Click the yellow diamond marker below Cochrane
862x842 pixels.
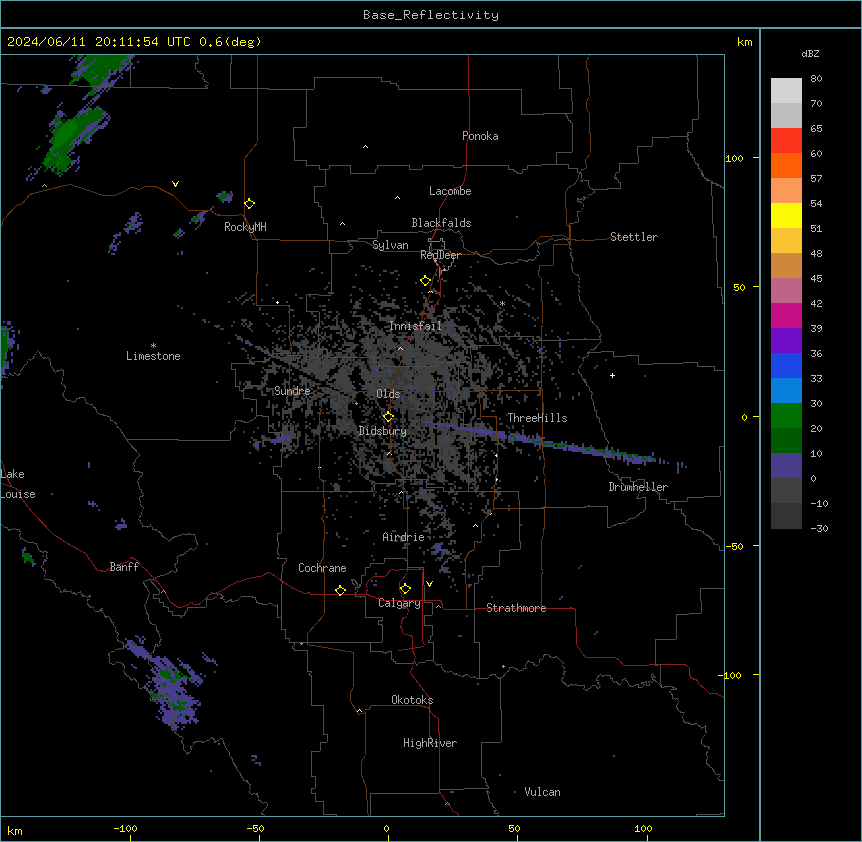point(340,590)
